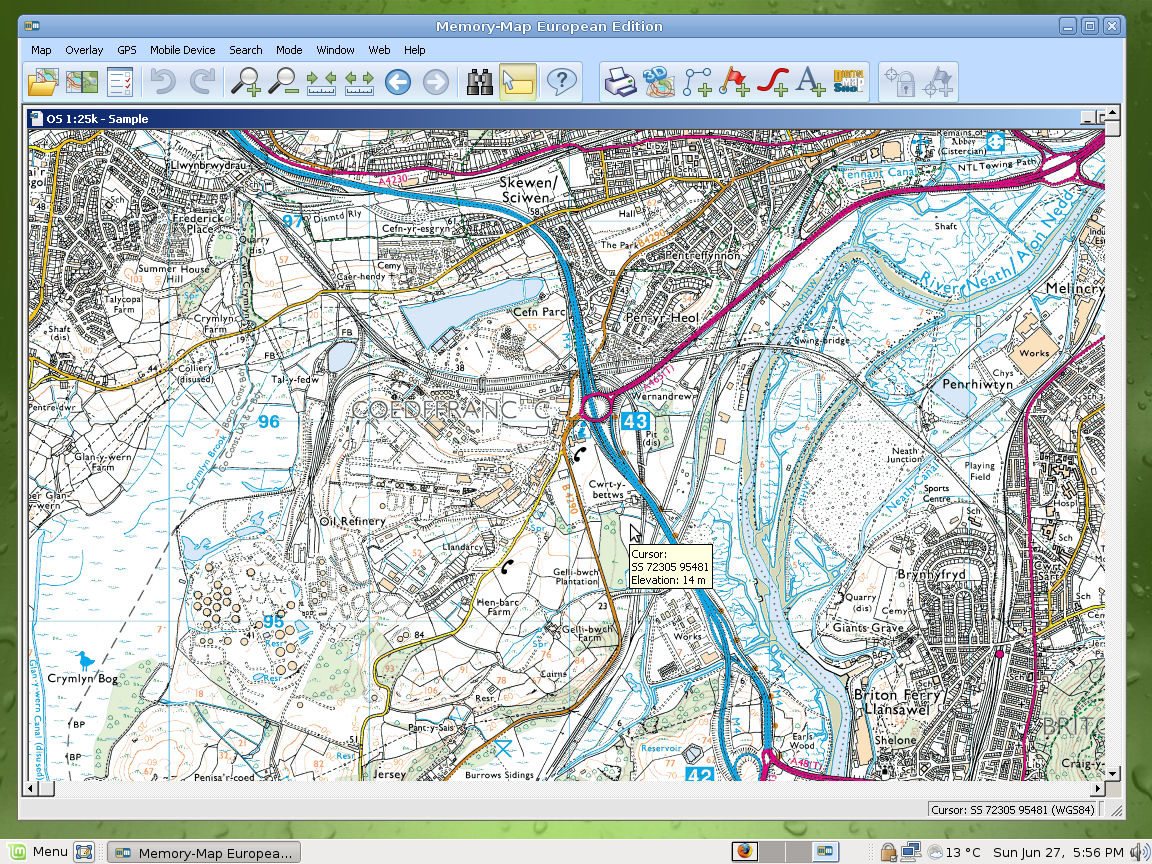Open the 3D World view

[x=658, y=82]
